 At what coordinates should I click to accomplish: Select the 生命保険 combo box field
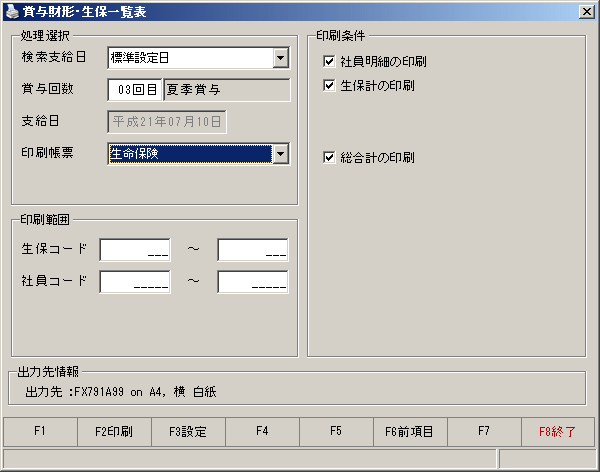(x=191, y=154)
